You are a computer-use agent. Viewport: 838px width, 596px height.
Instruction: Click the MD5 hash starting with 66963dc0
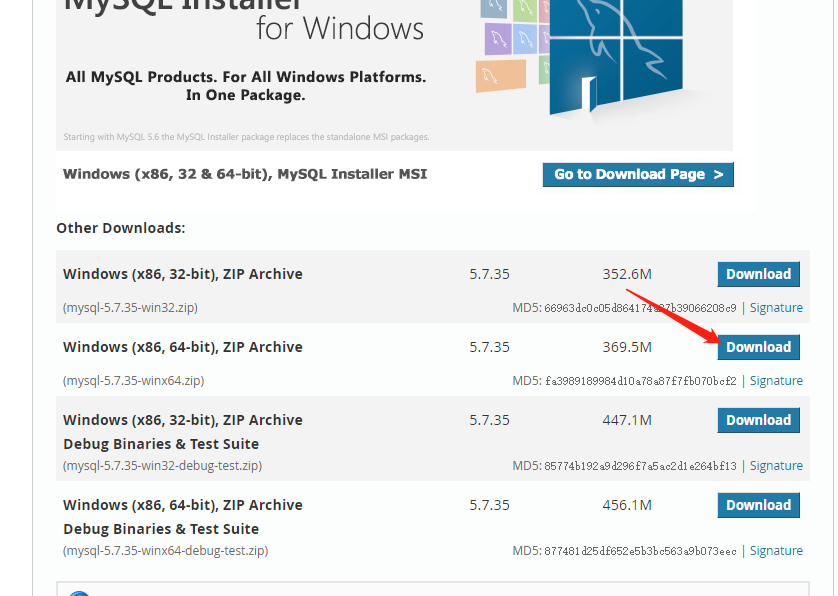tap(640, 308)
